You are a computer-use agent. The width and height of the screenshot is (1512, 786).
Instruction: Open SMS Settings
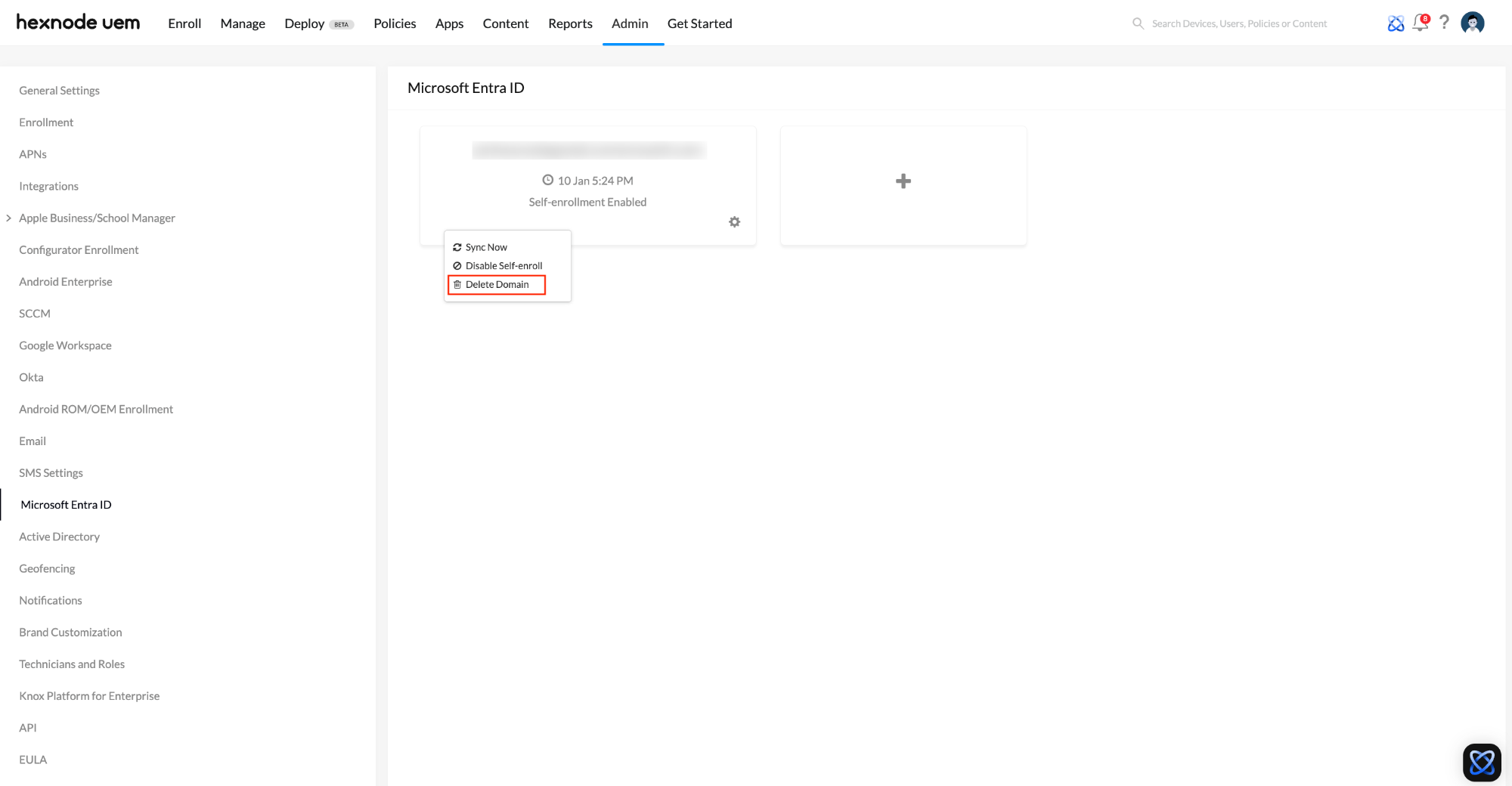pos(51,473)
